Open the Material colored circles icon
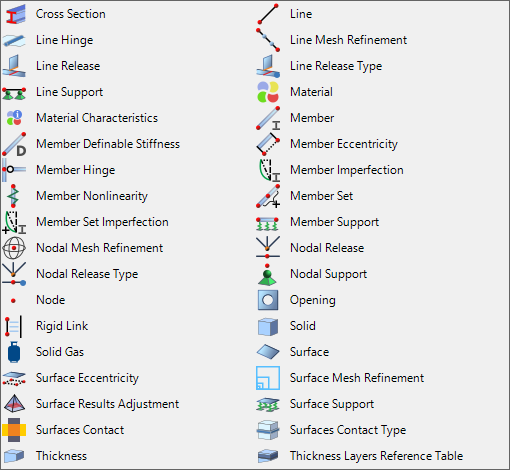The height and width of the screenshot is (470, 510). click(x=268, y=92)
